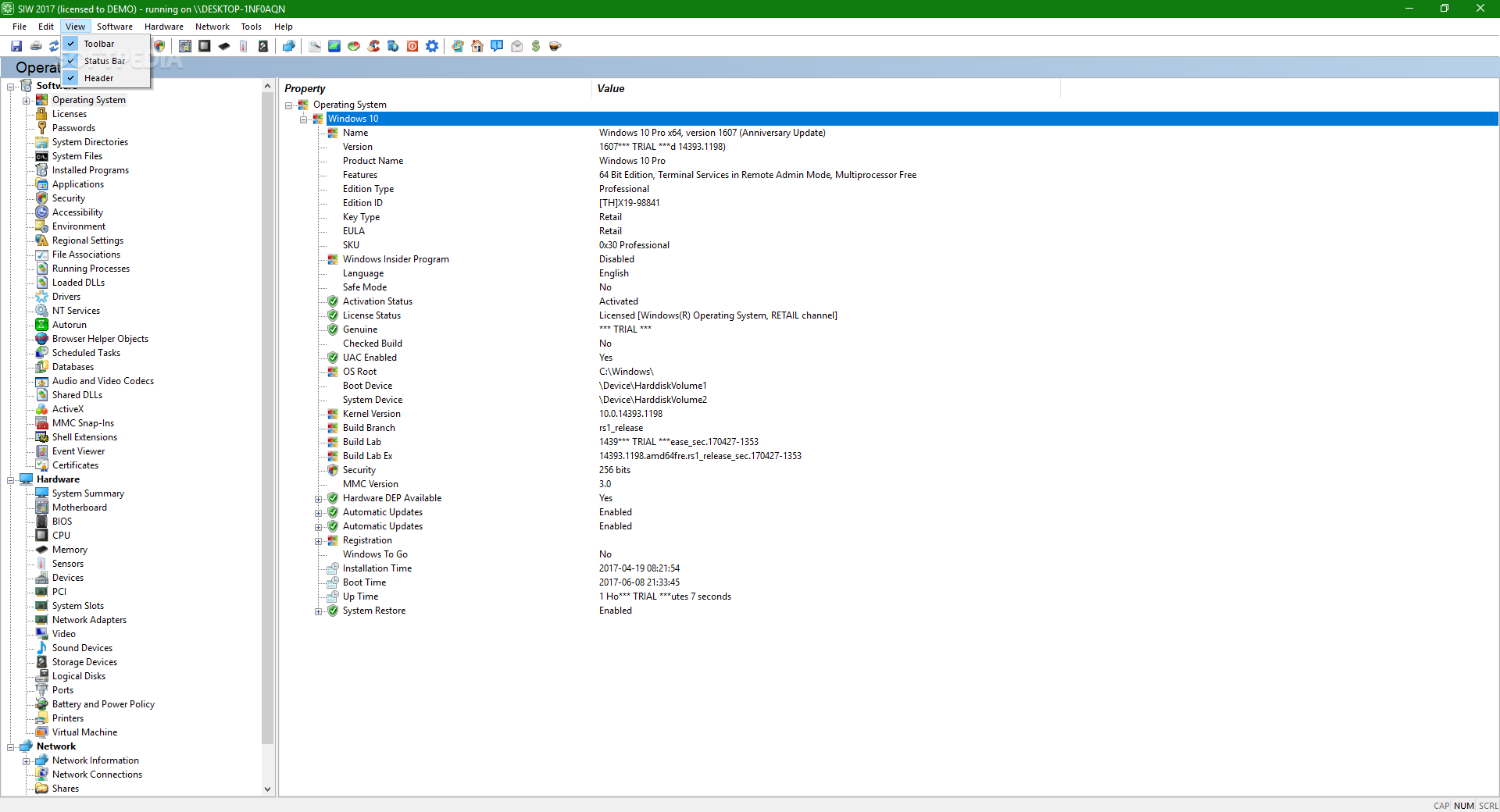
Task: Click the house home page toolbar icon
Action: [477, 46]
